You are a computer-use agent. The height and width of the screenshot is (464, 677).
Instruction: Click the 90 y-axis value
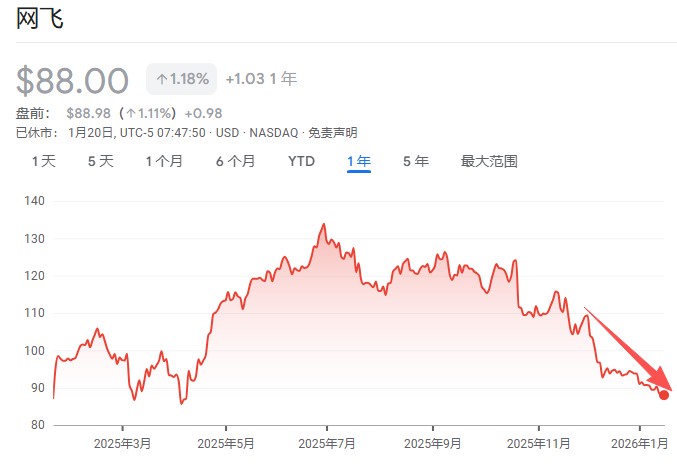tap(38, 388)
